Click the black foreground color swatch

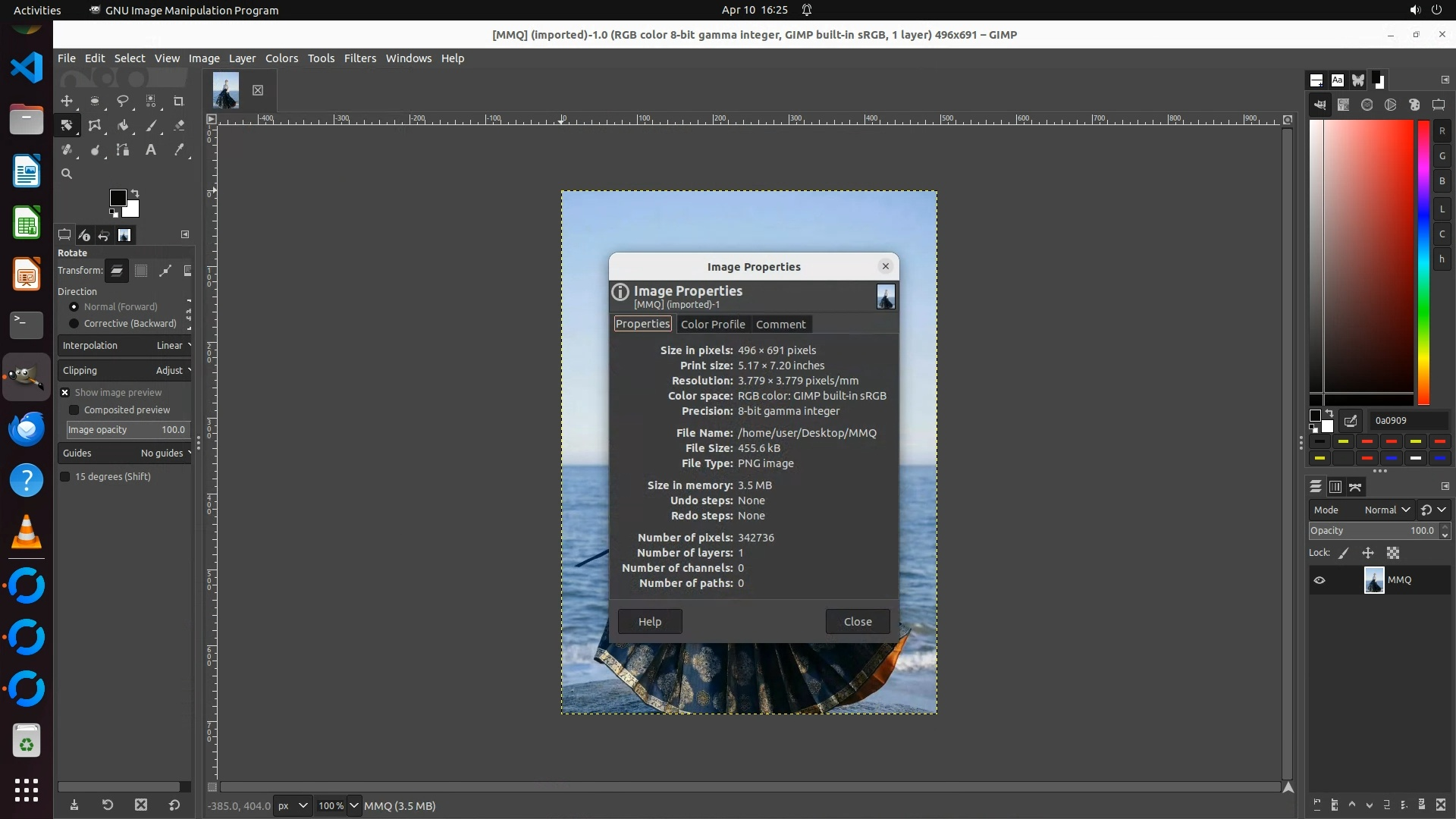(x=117, y=198)
